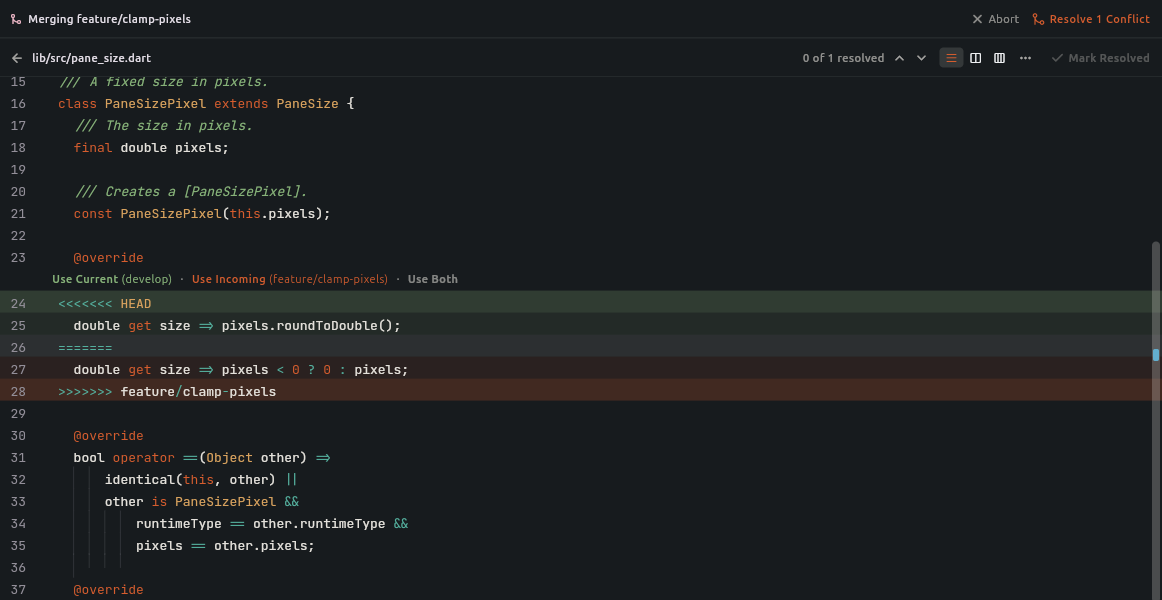Click line number 24 in the gutter
1162x600 pixels.
tap(19, 303)
